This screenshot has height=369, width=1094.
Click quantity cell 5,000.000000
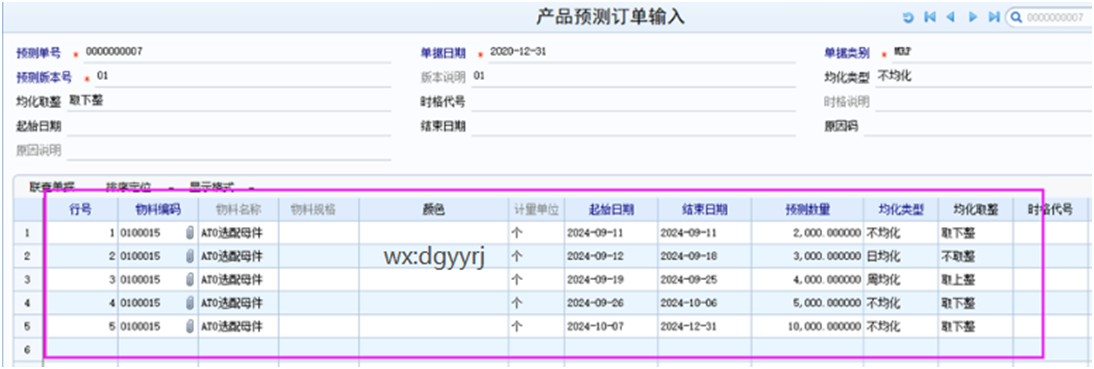tap(808, 303)
